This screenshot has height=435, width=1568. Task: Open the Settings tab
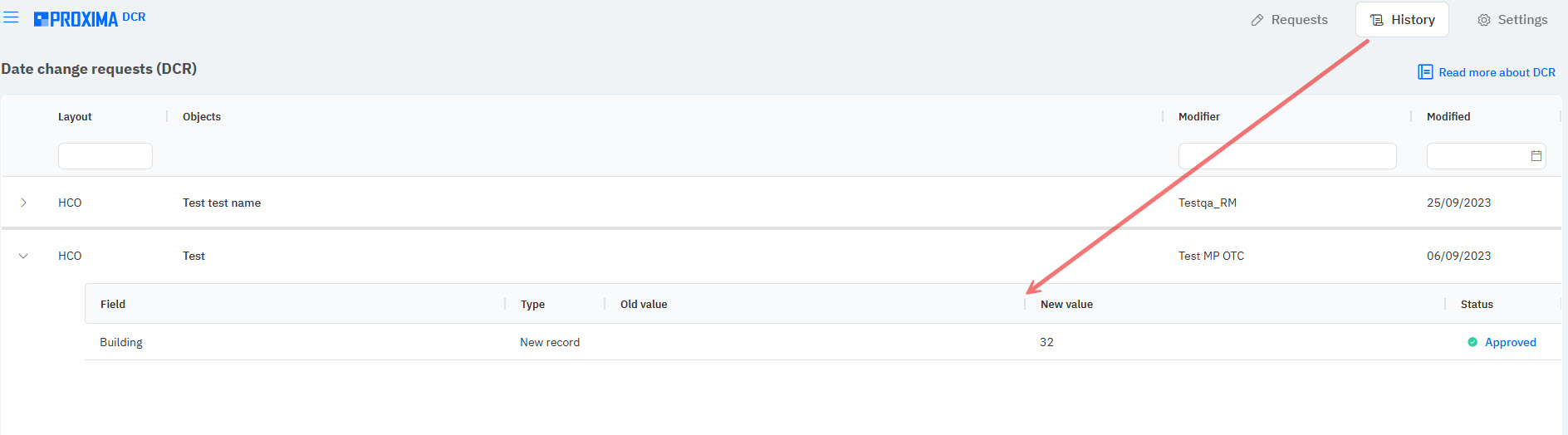[1512, 20]
